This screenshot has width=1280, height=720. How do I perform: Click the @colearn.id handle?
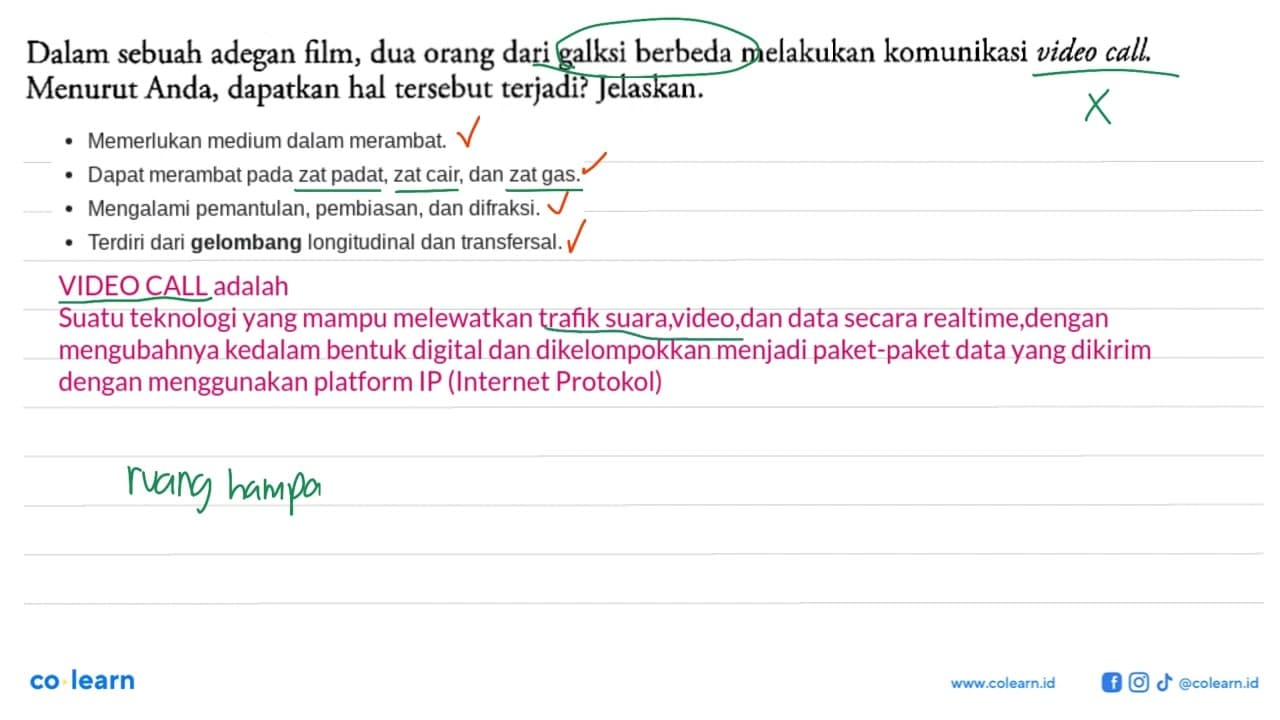tap(1219, 683)
